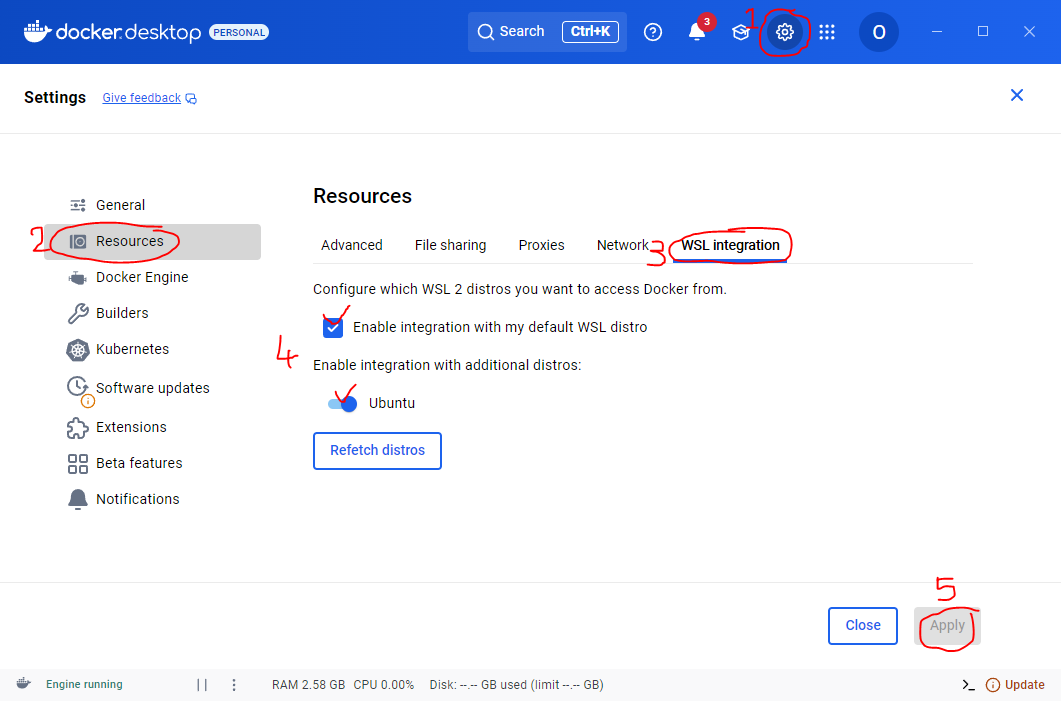Click the Extensions puzzle piece icon
Viewport: 1061px width, 701px height.
(78, 428)
